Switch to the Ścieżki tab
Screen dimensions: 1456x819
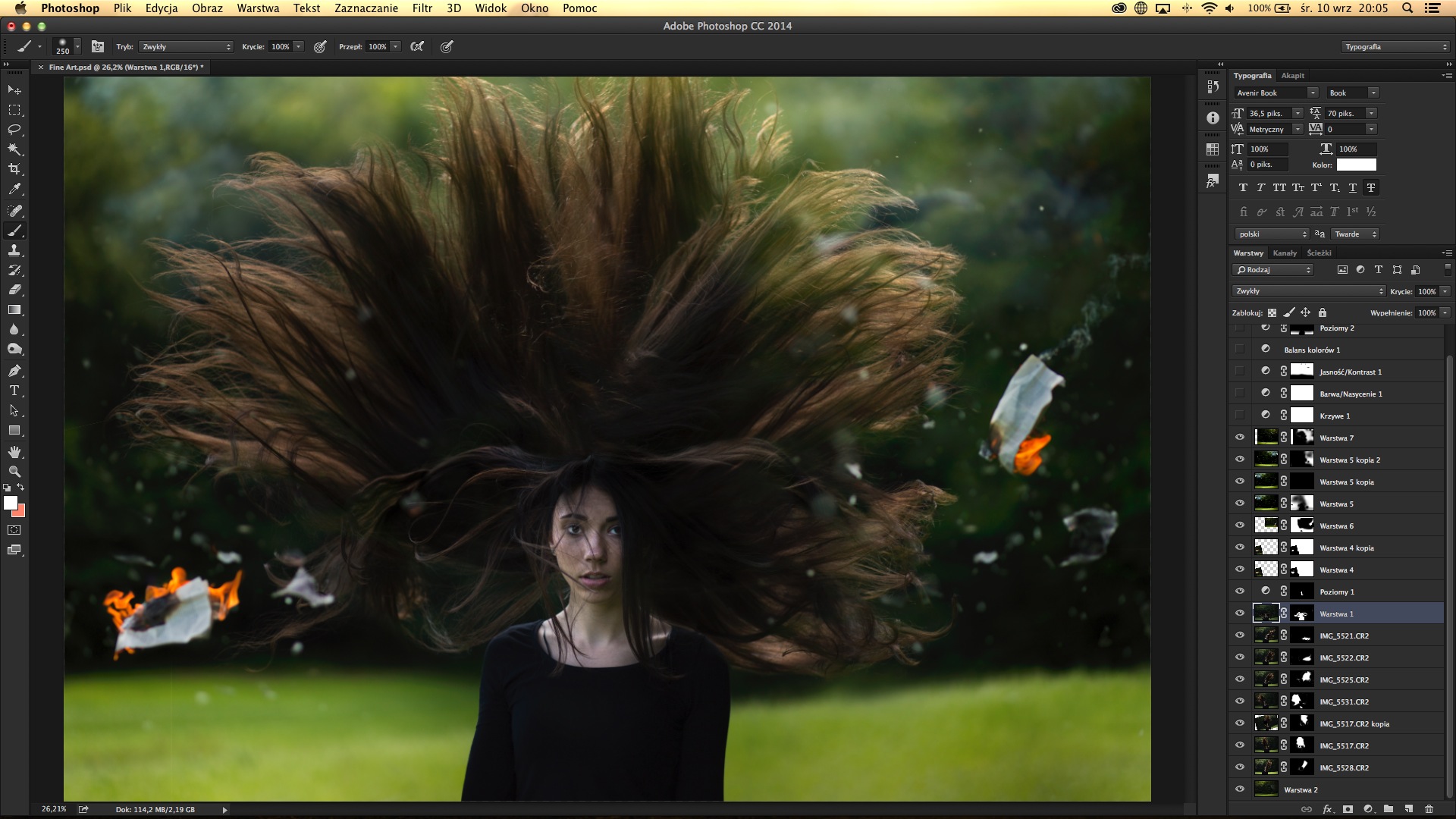[x=1317, y=252]
